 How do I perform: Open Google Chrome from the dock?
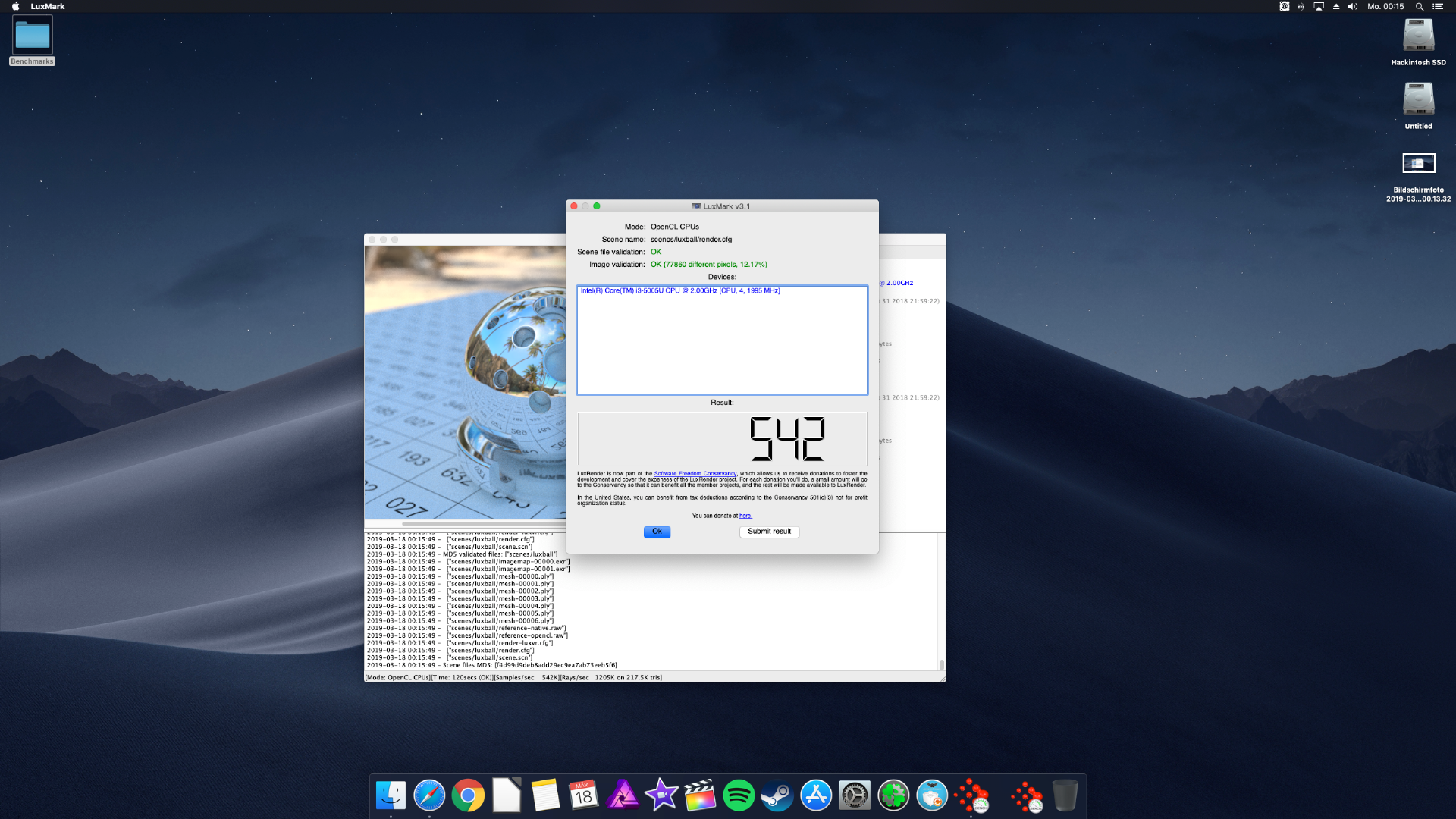[468, 795]
